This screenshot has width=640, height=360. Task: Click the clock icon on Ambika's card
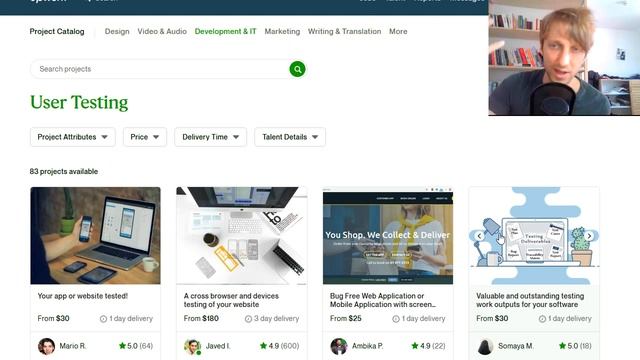[x=396, y=319]
